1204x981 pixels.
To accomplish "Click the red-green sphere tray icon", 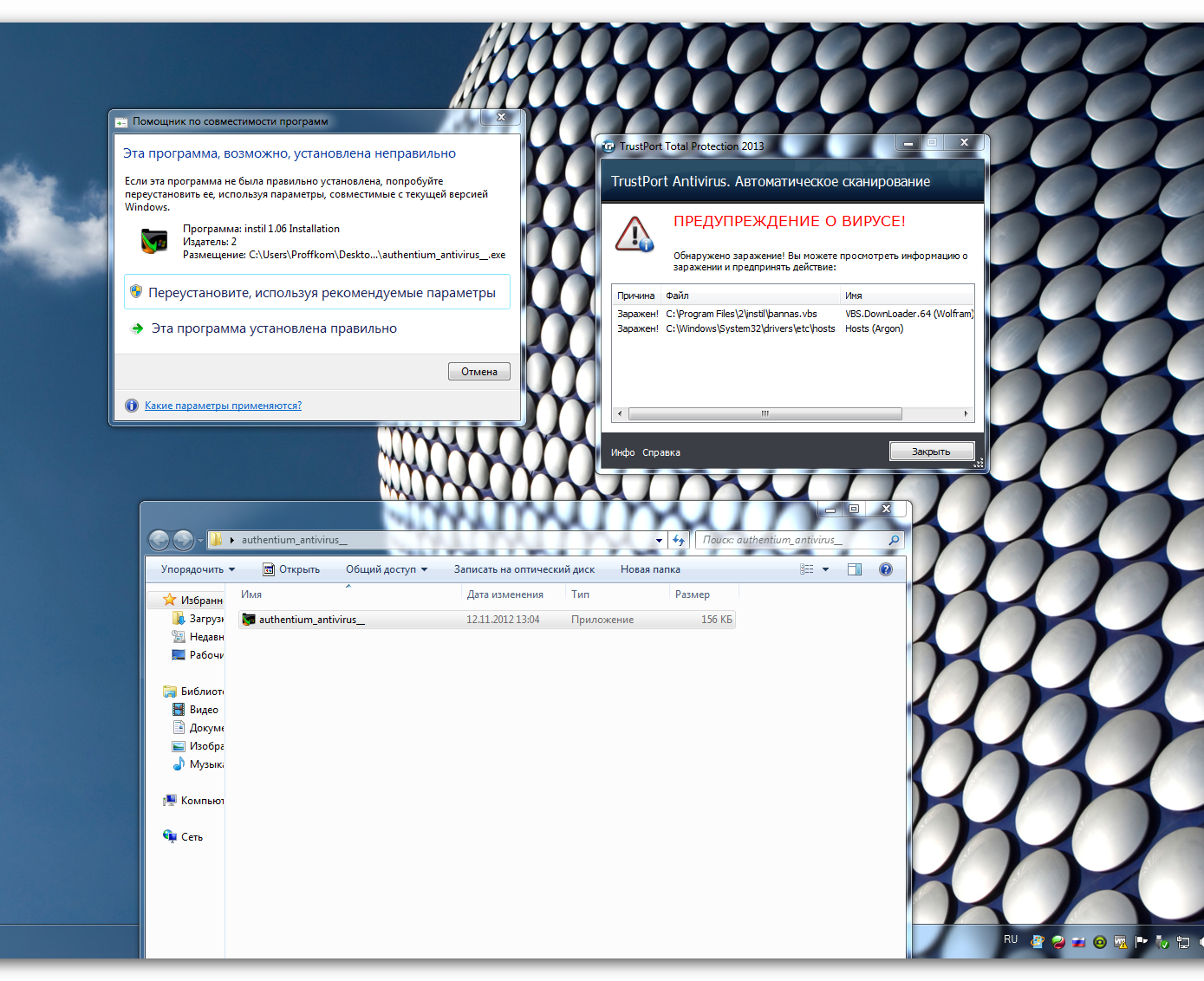I will 1058,942.
